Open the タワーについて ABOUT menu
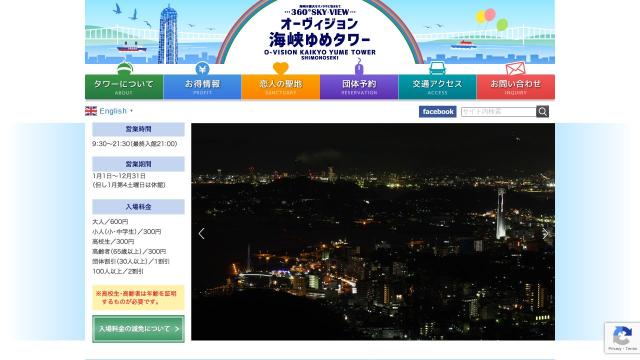Screen dimensions: 640x360 [124, 87]
